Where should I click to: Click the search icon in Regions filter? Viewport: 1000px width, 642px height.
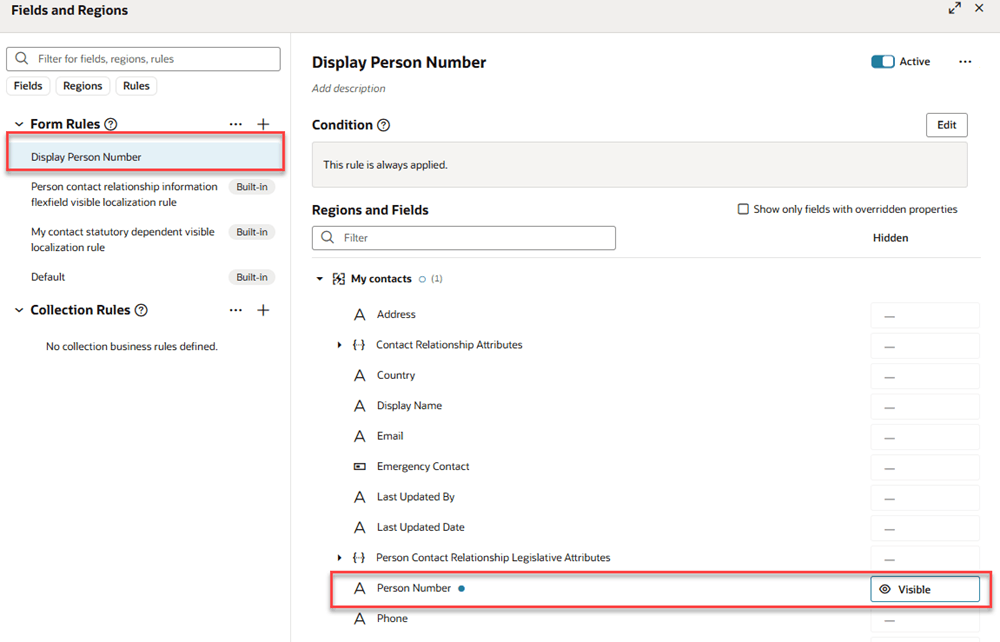(328, 238)
